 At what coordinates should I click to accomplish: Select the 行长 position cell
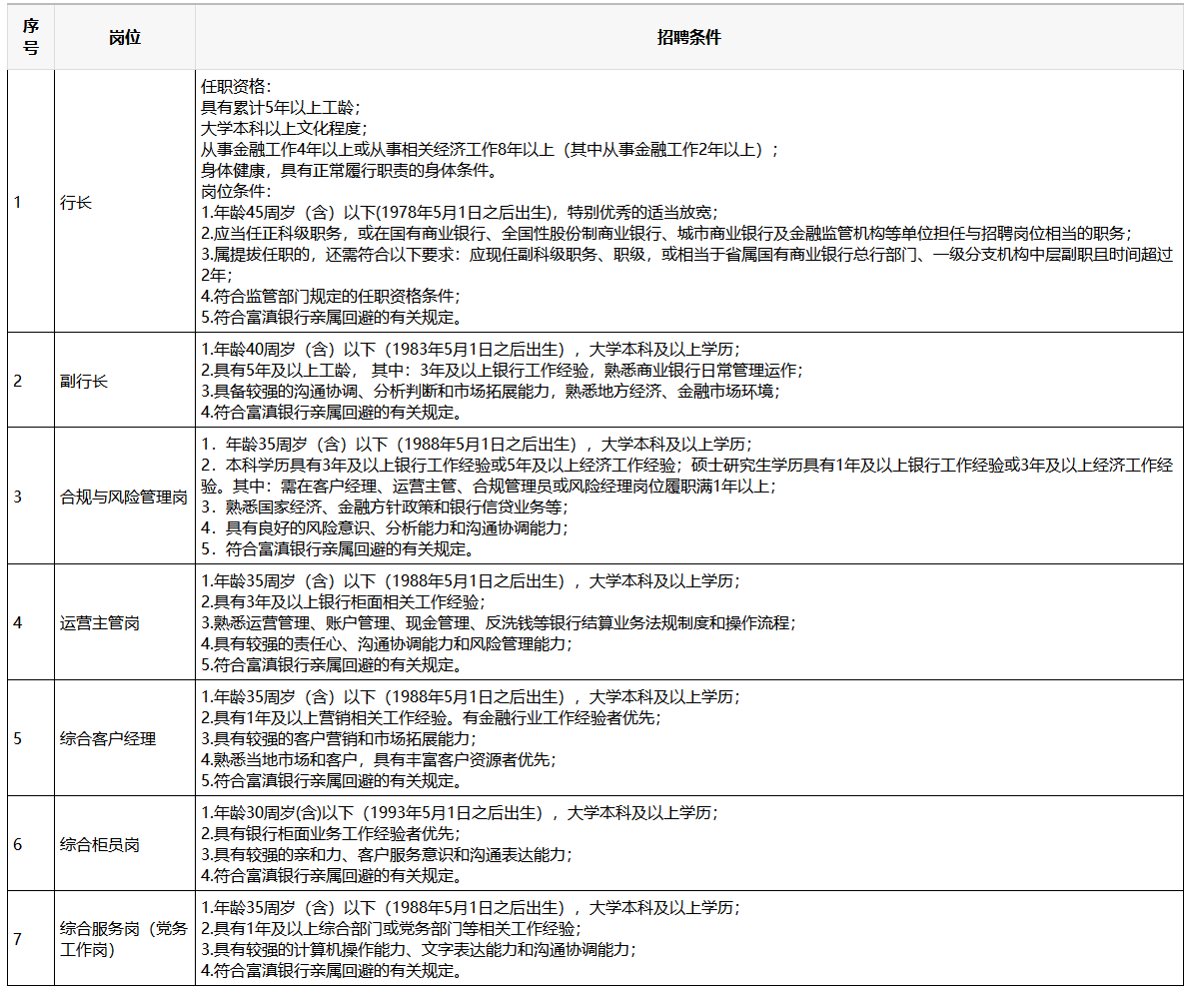(x=76, y=202)
